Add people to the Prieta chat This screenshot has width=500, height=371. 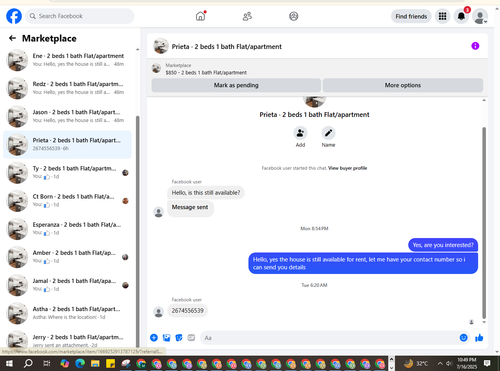300,133
